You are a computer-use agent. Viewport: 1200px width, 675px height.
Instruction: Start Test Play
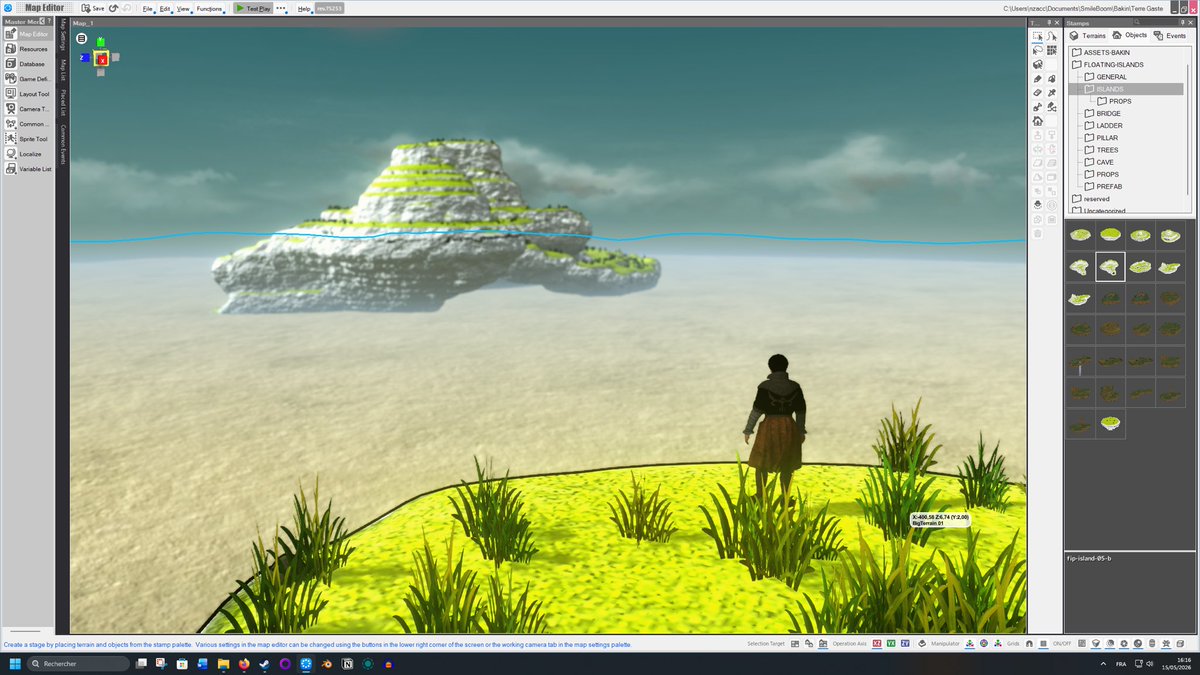click(253, 8)
